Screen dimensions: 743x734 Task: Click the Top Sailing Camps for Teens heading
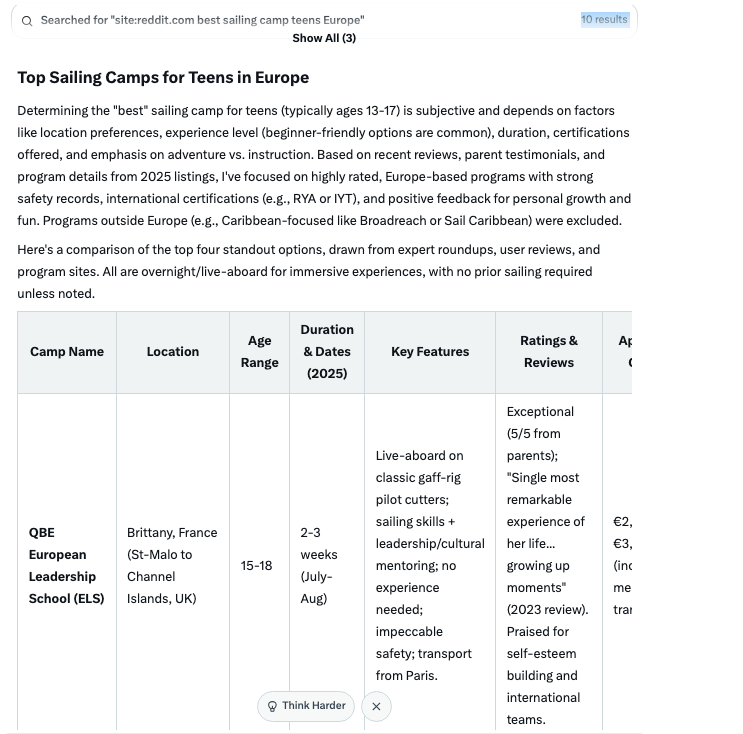click(163, 78)
